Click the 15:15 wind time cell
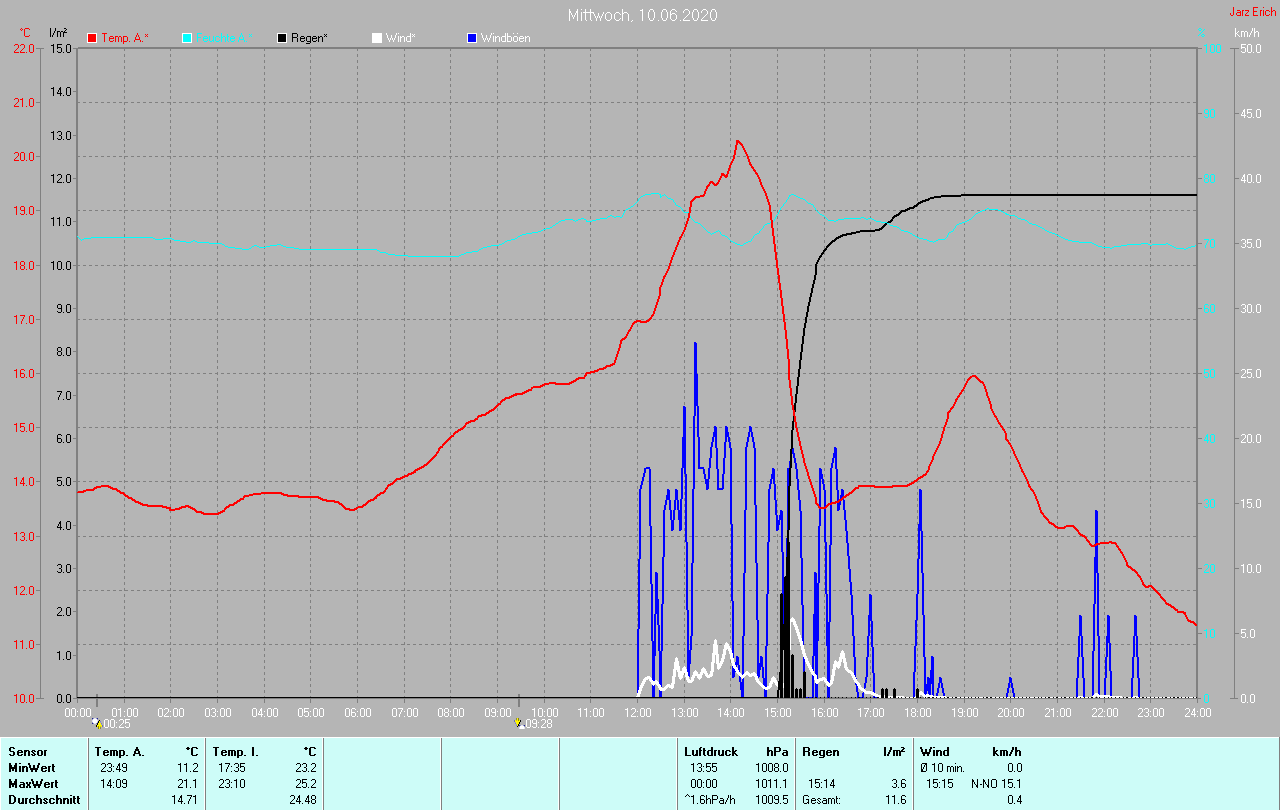Screen dimensions: 1280x810 point(940,784)
